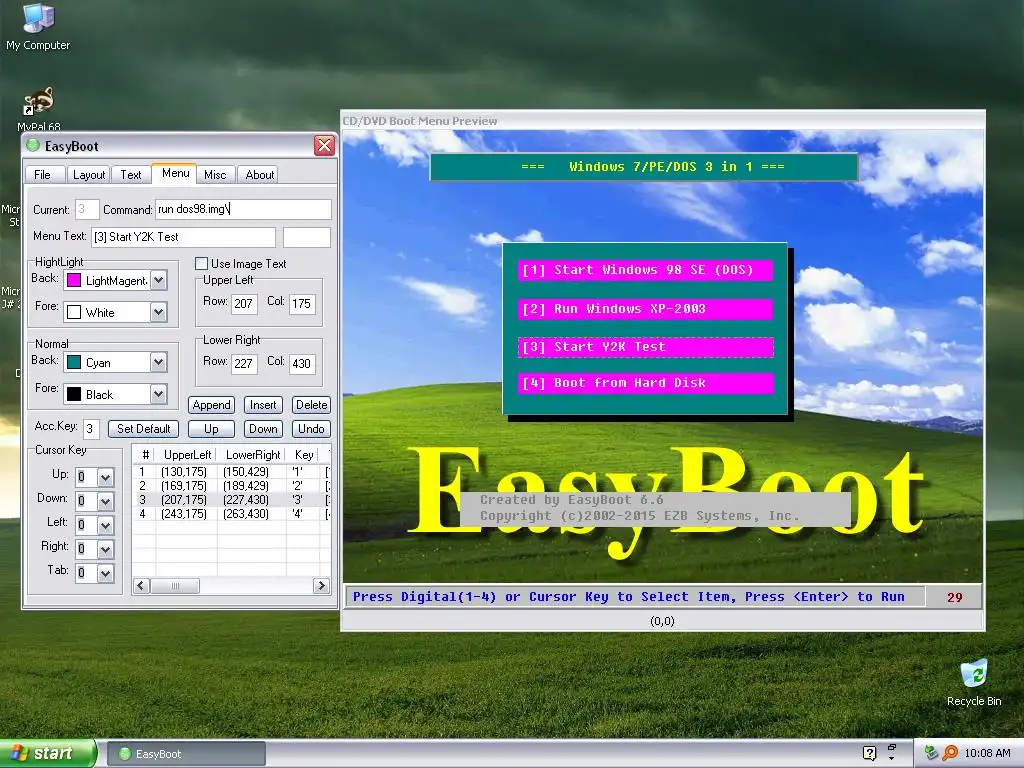Click the Set Default button
1024x768 pixels.
click(143, 429)
